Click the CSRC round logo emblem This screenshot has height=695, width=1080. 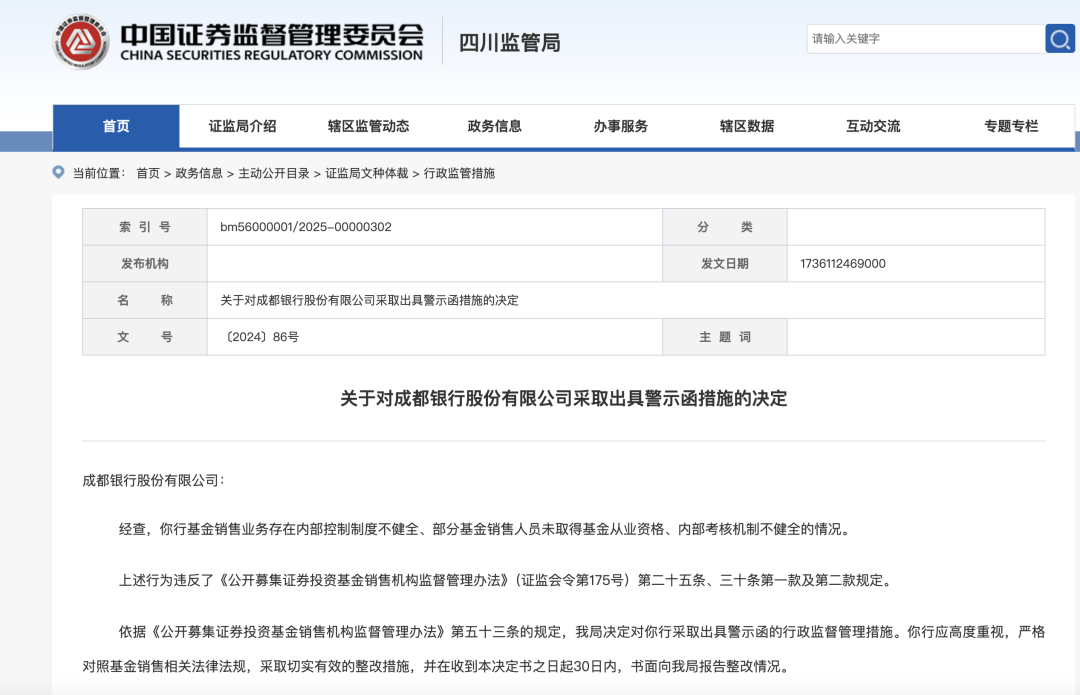[81, 41]
